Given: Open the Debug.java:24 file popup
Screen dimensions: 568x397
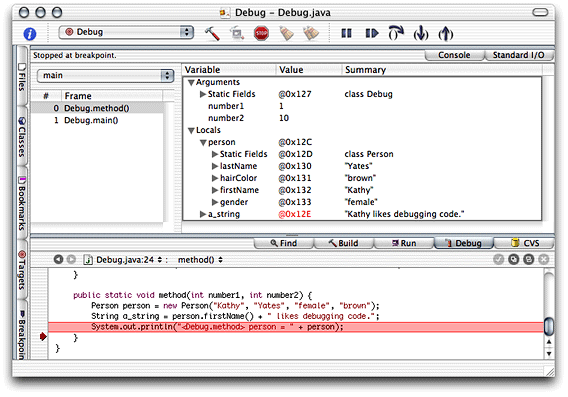Looking at the screenshot, I should [123, 260].
